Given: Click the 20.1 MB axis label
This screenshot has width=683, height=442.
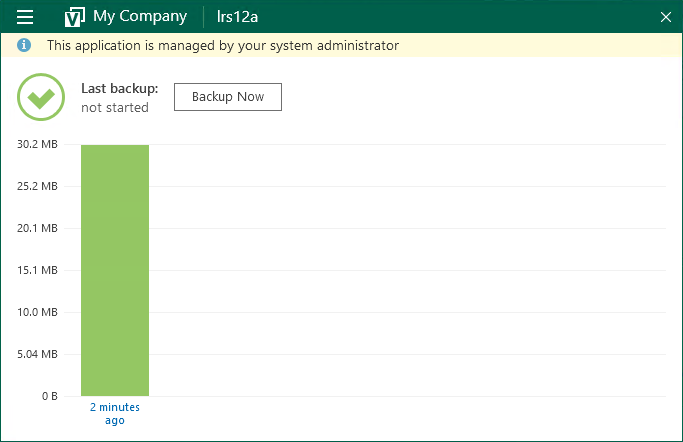Looking at the screenshot, I should point(37,229).
